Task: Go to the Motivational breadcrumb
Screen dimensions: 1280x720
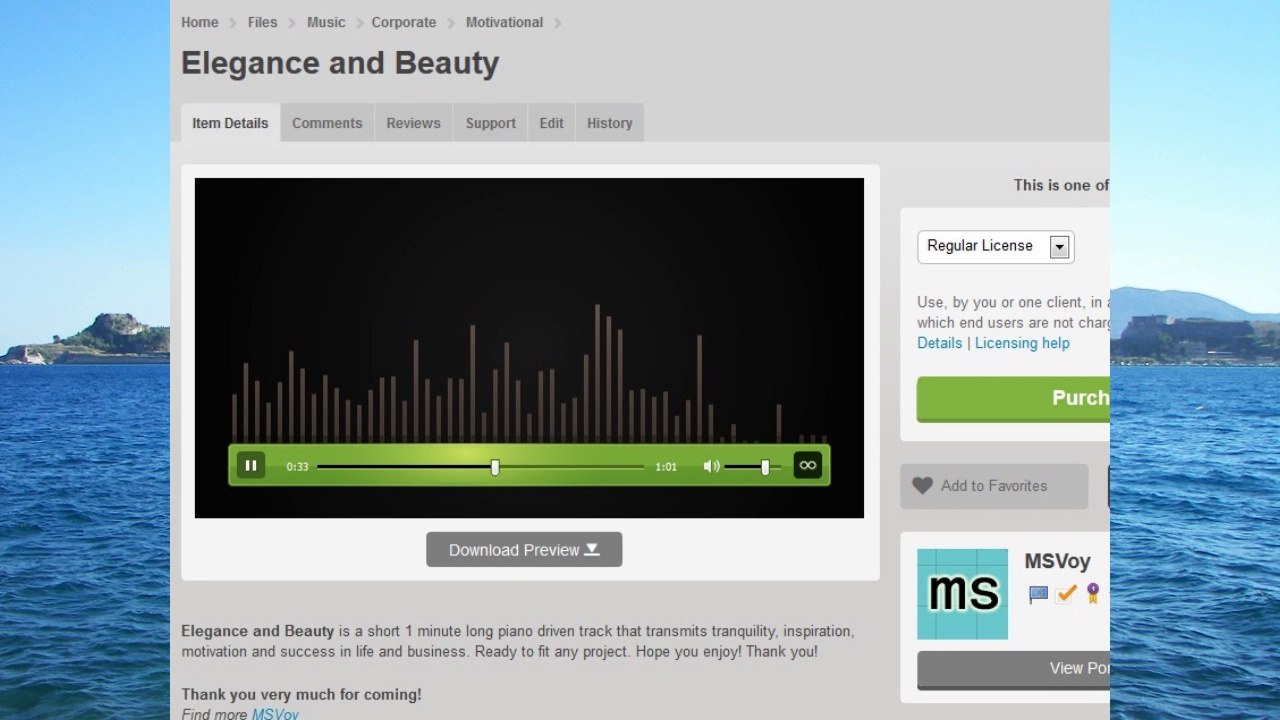Action: (x=504, y=22)
